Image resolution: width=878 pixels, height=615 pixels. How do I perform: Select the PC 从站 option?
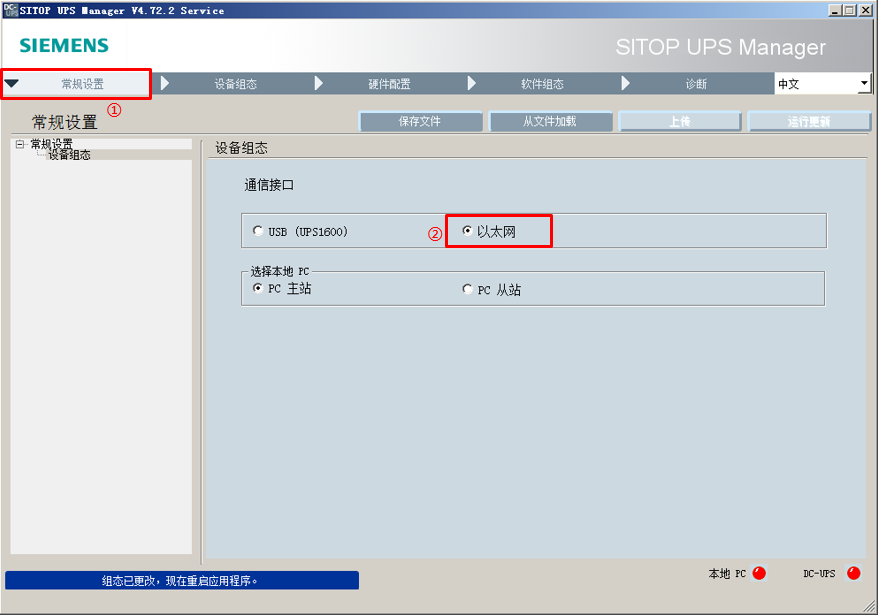coord(467,289)
